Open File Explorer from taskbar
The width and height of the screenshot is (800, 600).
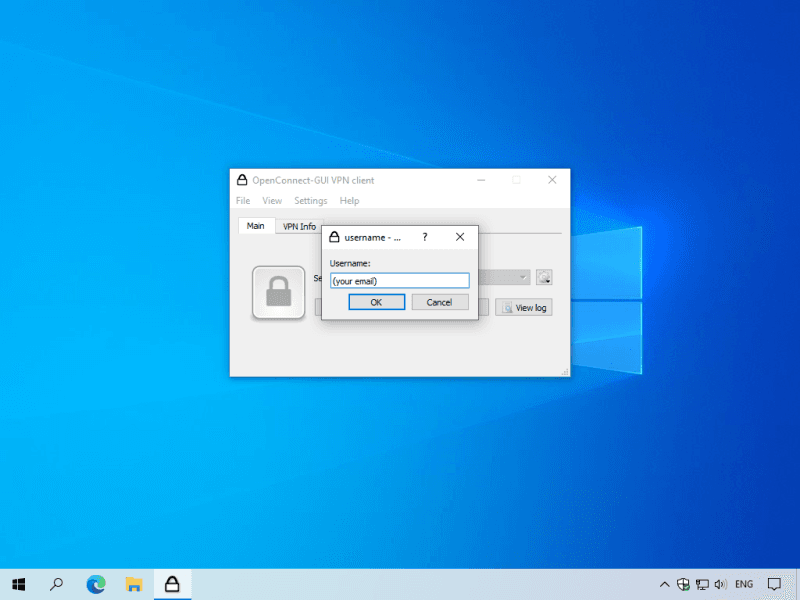pyautogui.click(x=134, y=584)
